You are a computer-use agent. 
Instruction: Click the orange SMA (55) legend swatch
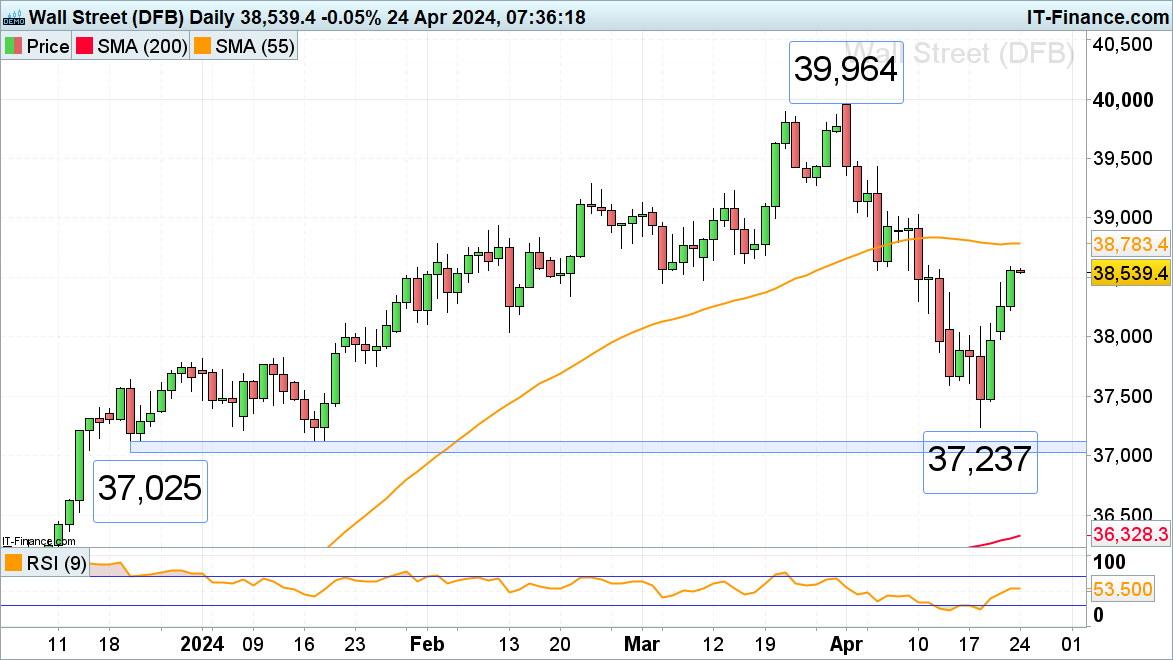click(207, 47)
